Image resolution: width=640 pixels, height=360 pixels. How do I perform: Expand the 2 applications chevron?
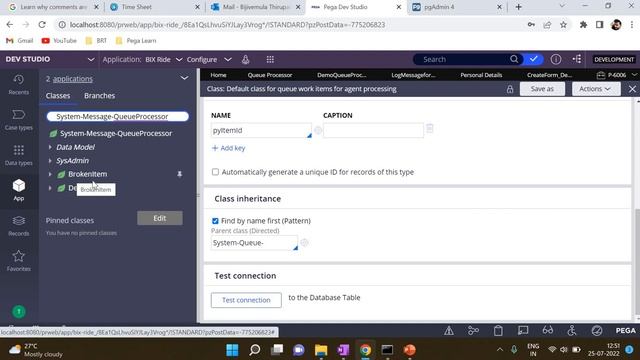184,78
